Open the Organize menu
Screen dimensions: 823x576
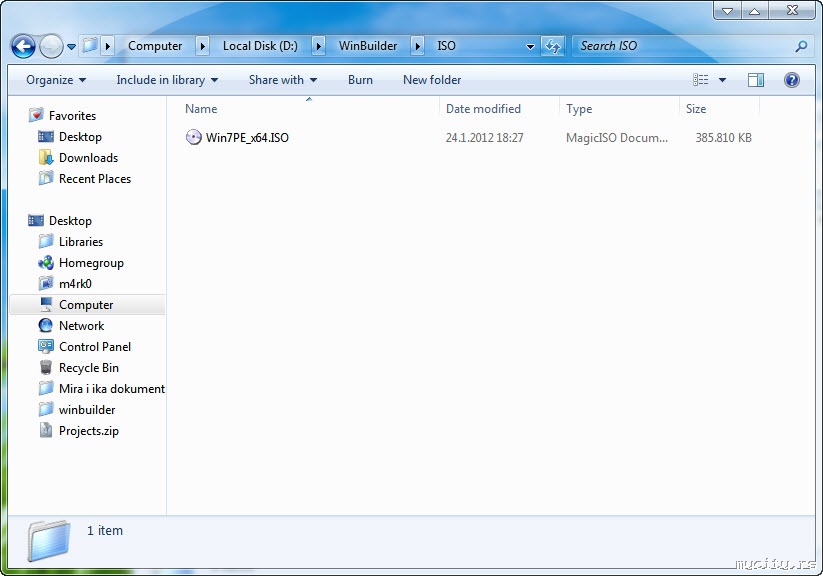coord(56,80)
